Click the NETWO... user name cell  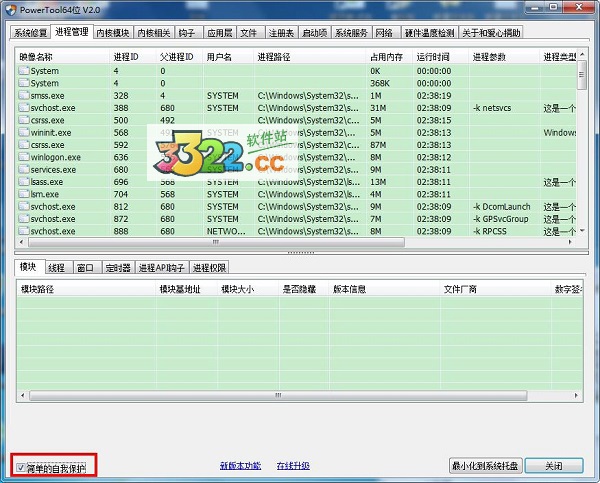226,231
